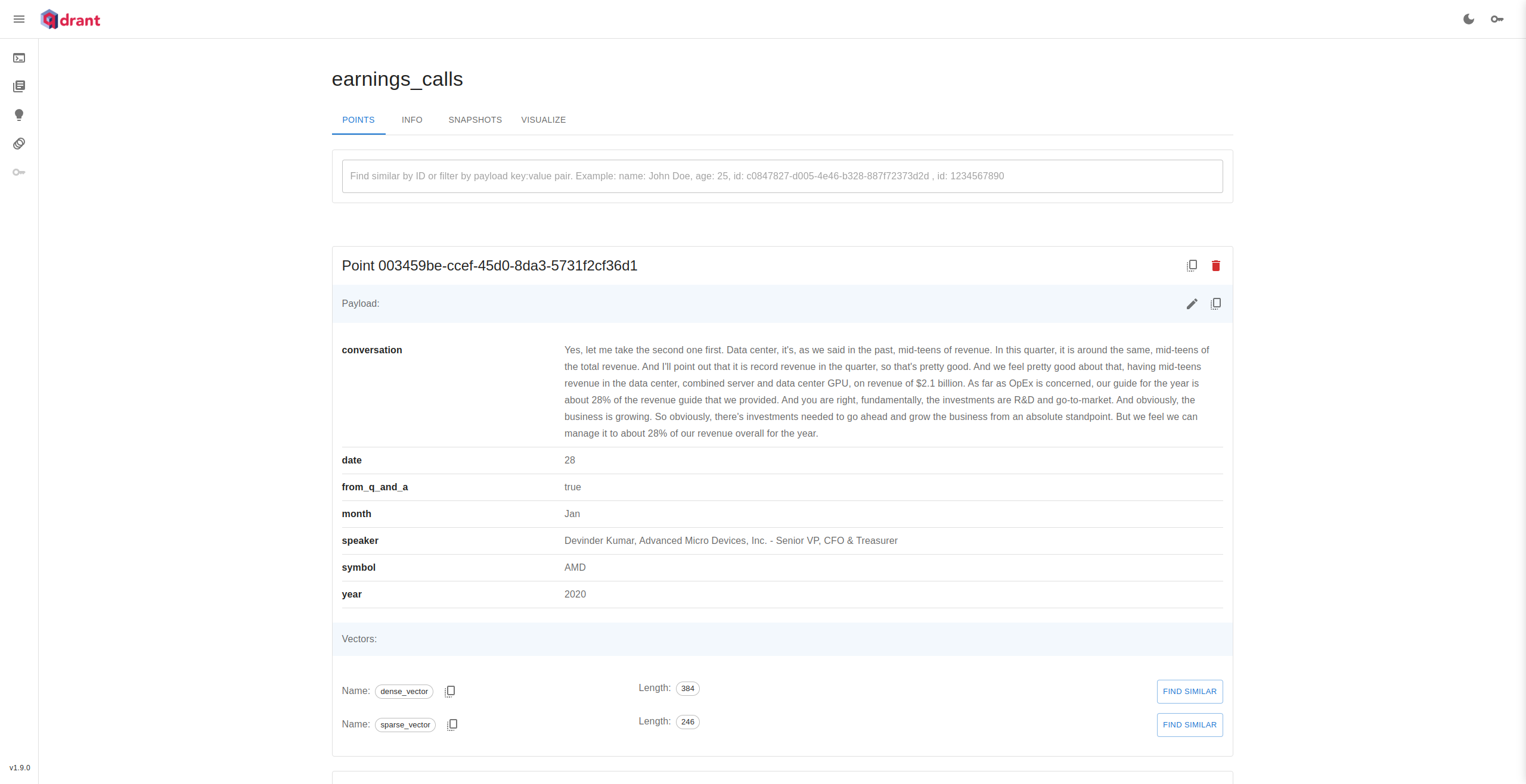1526x784 pixels.
Task: Find similar points for sparse_vector
Action: [1189, 724]
